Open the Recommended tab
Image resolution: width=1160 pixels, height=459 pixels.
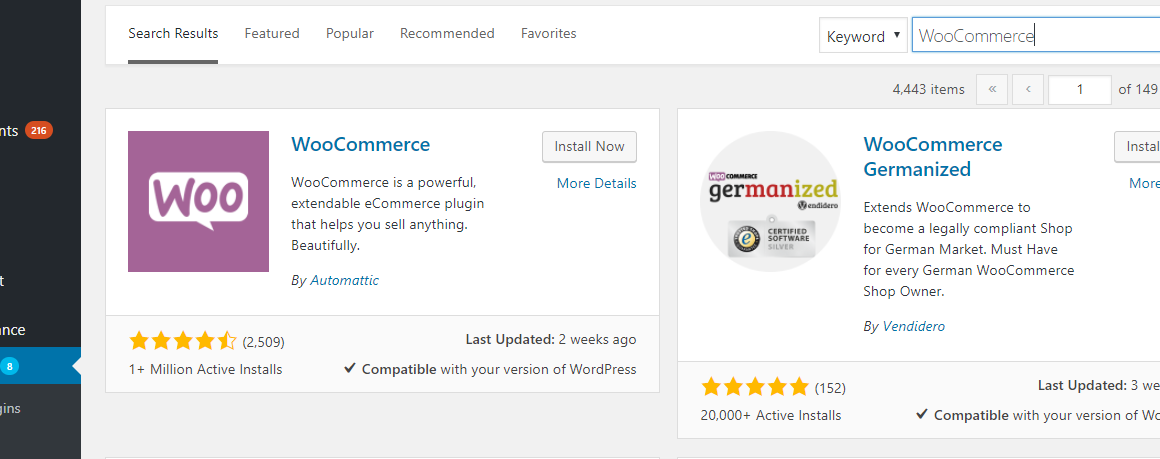pyautogui.click(x=448, y=33)
